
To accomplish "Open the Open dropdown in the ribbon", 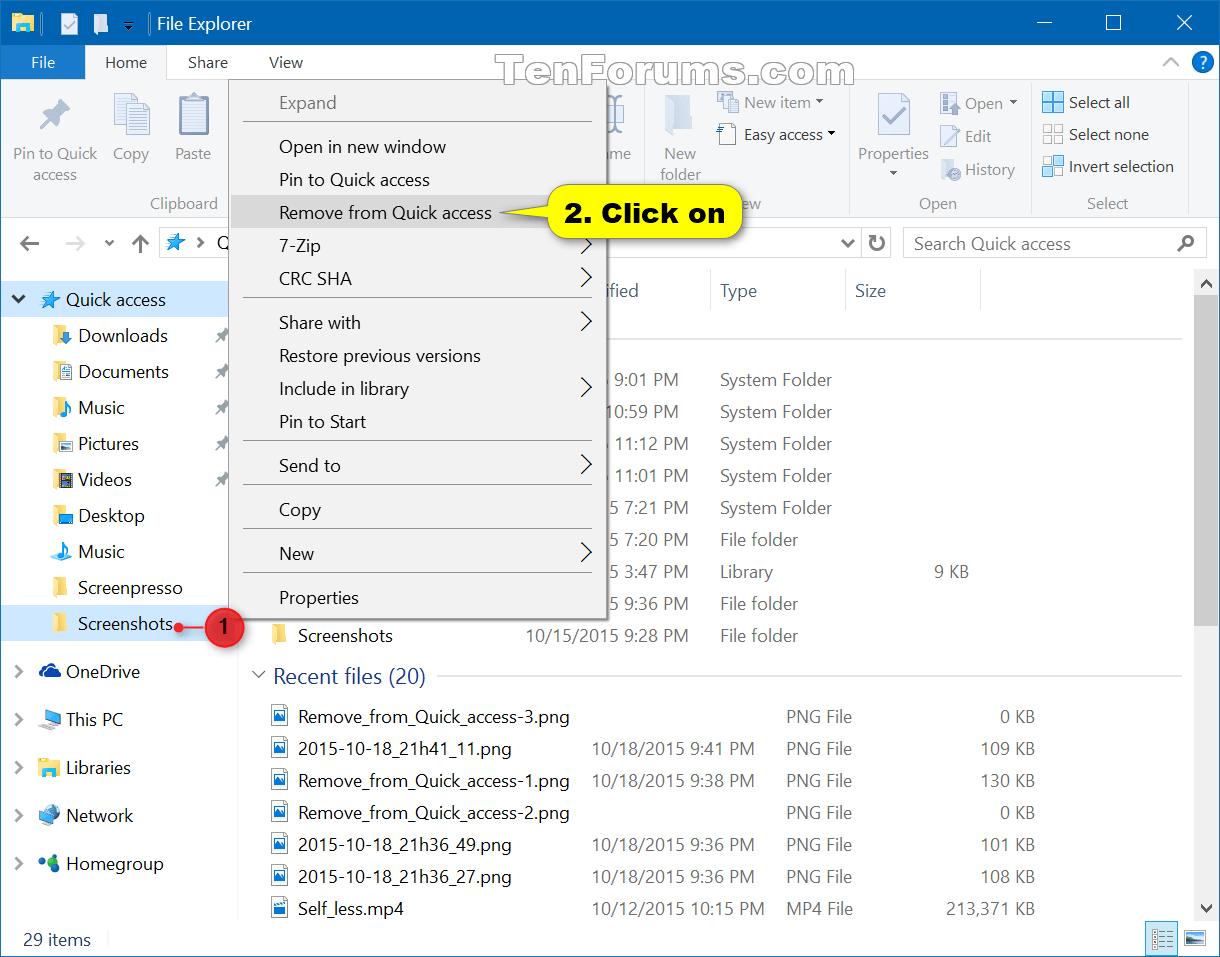I will coord(978,103).
